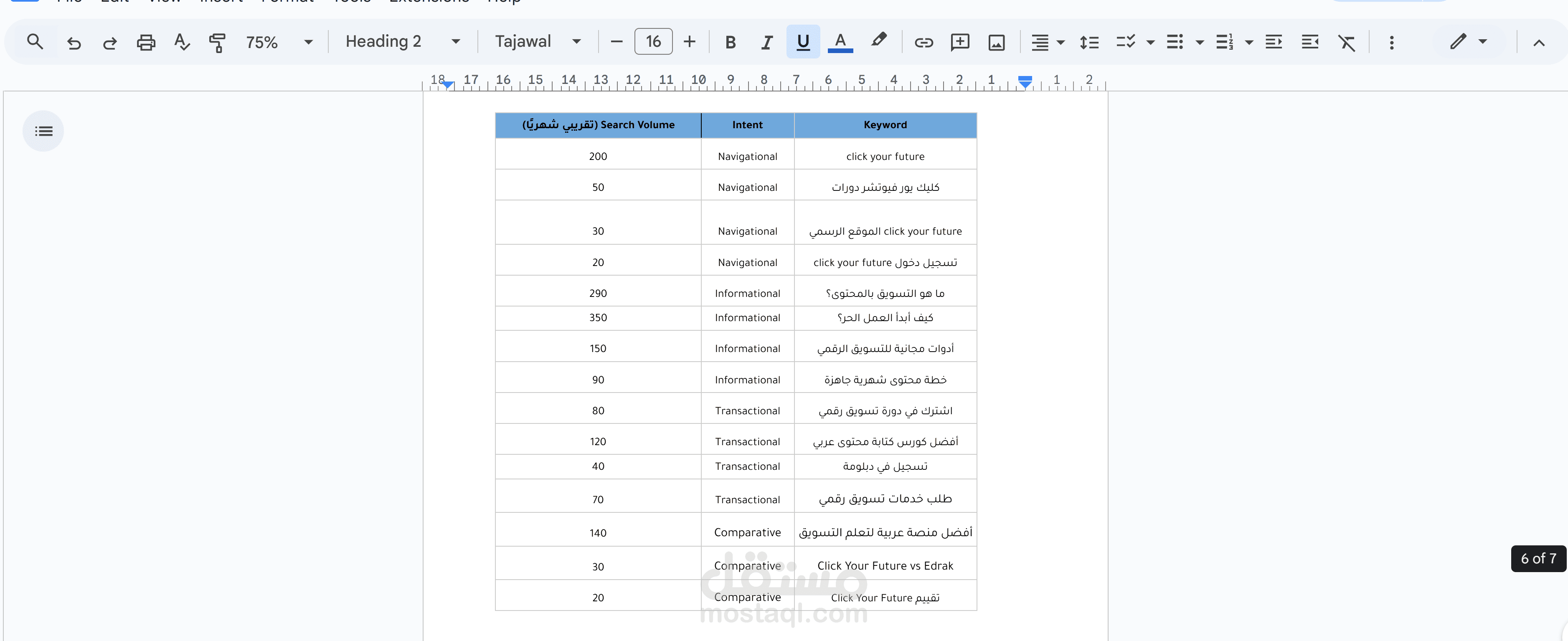The image size is (1568, 641).
Task: Insert an image
Action: (997, 42)
